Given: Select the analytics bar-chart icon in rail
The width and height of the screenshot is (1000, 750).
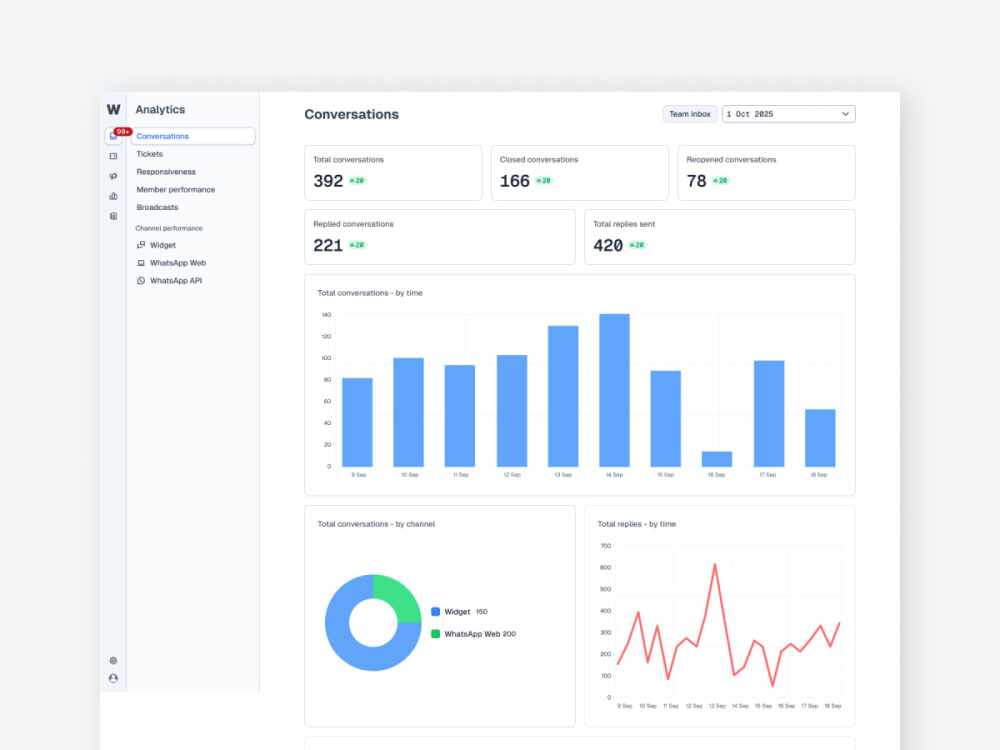Looking at the screenshot, I should [113, 196].
